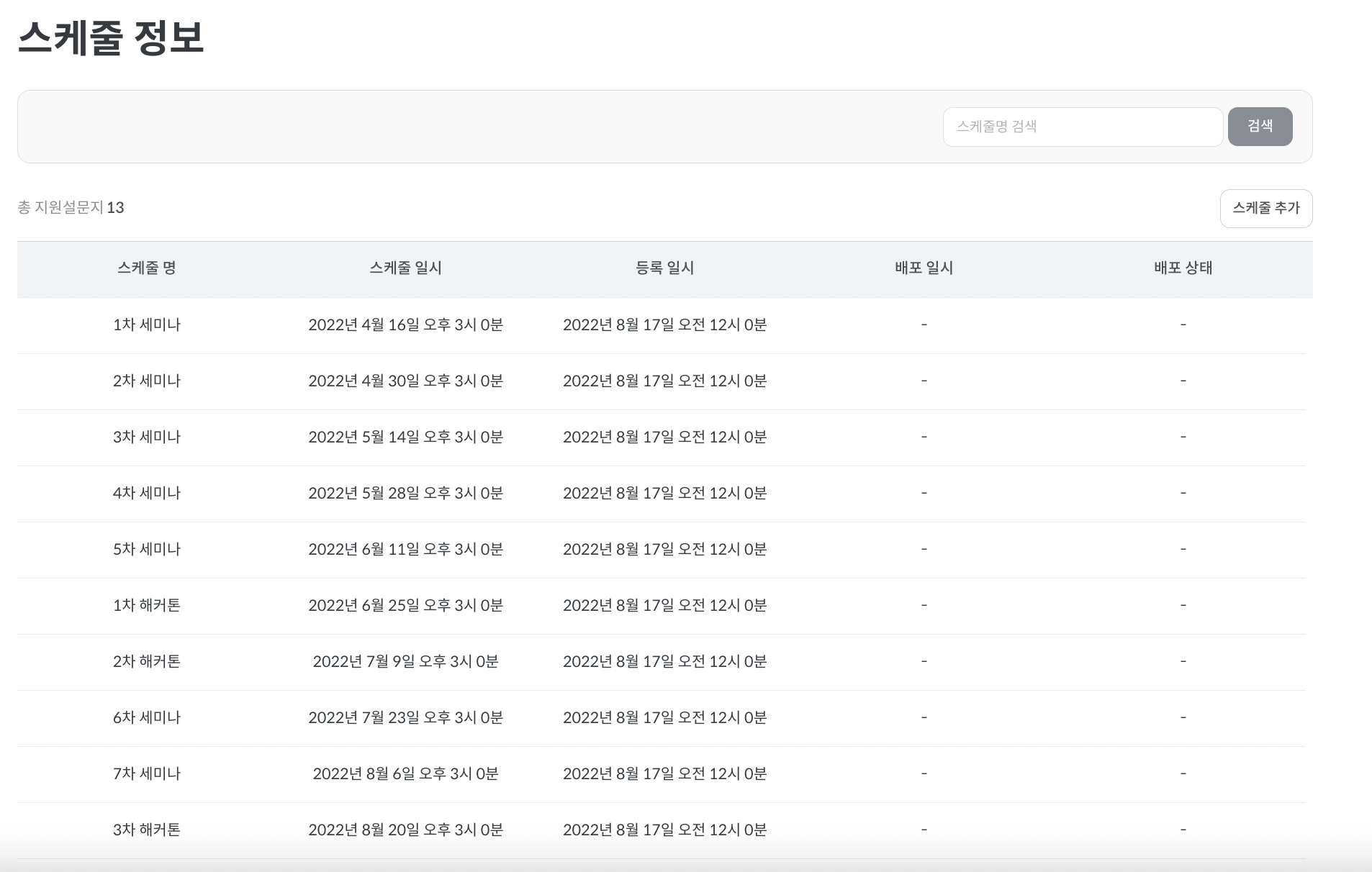
Task: Click the 등록 일시 cell in the 7차 세미나 row
Action: [x=665, y=773]
